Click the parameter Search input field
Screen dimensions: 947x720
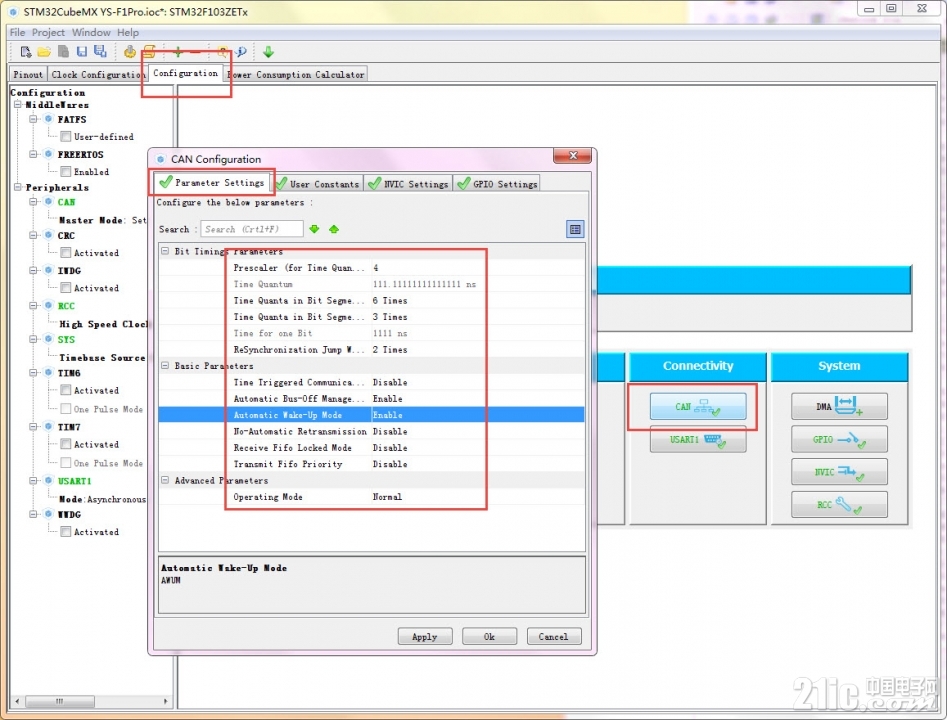[x=251, y=229]
